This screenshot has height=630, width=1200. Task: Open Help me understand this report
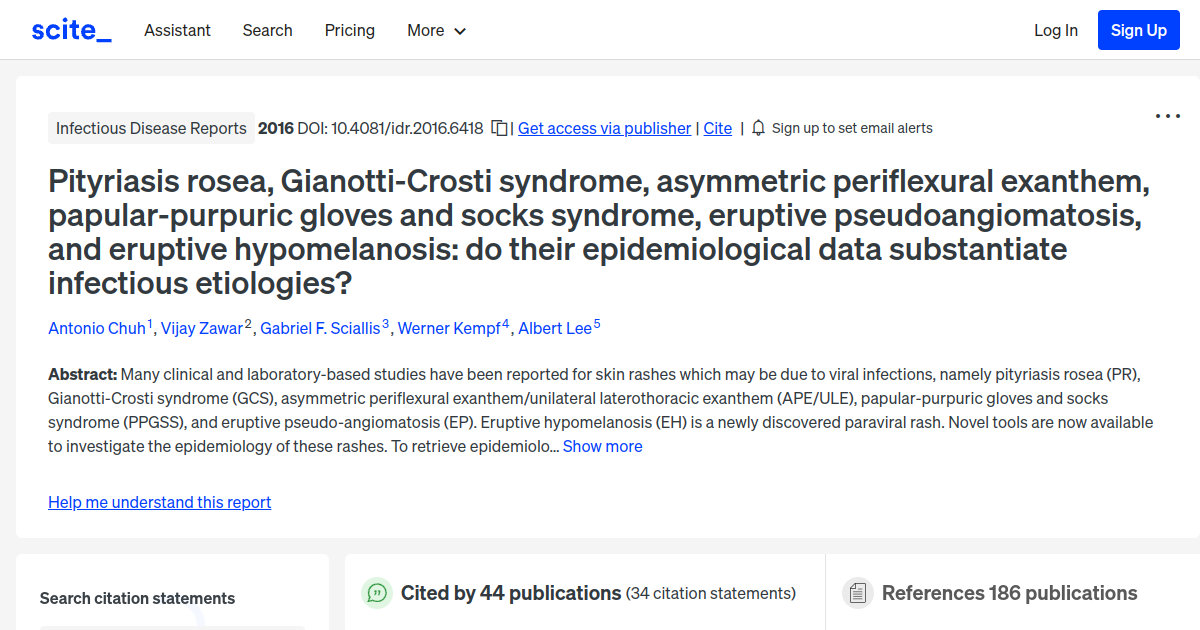click(x=159, y=502)
